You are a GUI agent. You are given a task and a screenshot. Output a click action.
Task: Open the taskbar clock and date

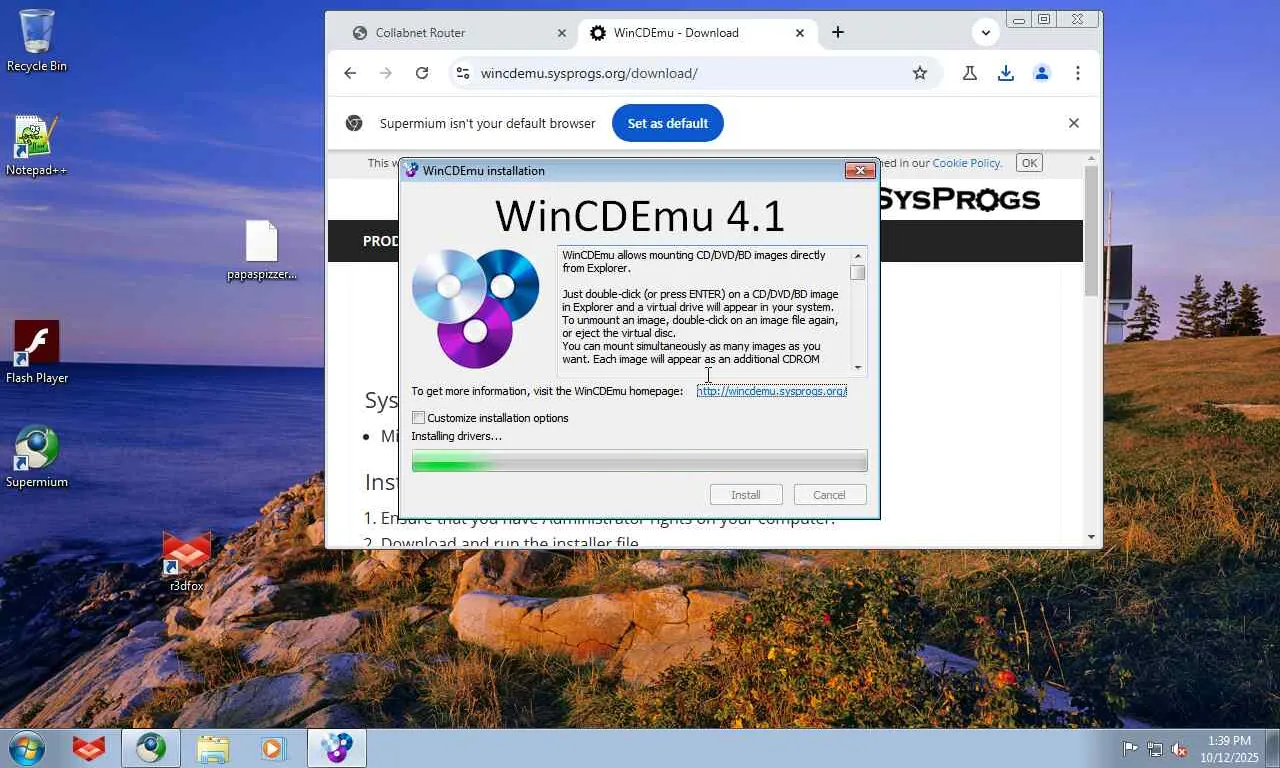tap(1230, 749)
